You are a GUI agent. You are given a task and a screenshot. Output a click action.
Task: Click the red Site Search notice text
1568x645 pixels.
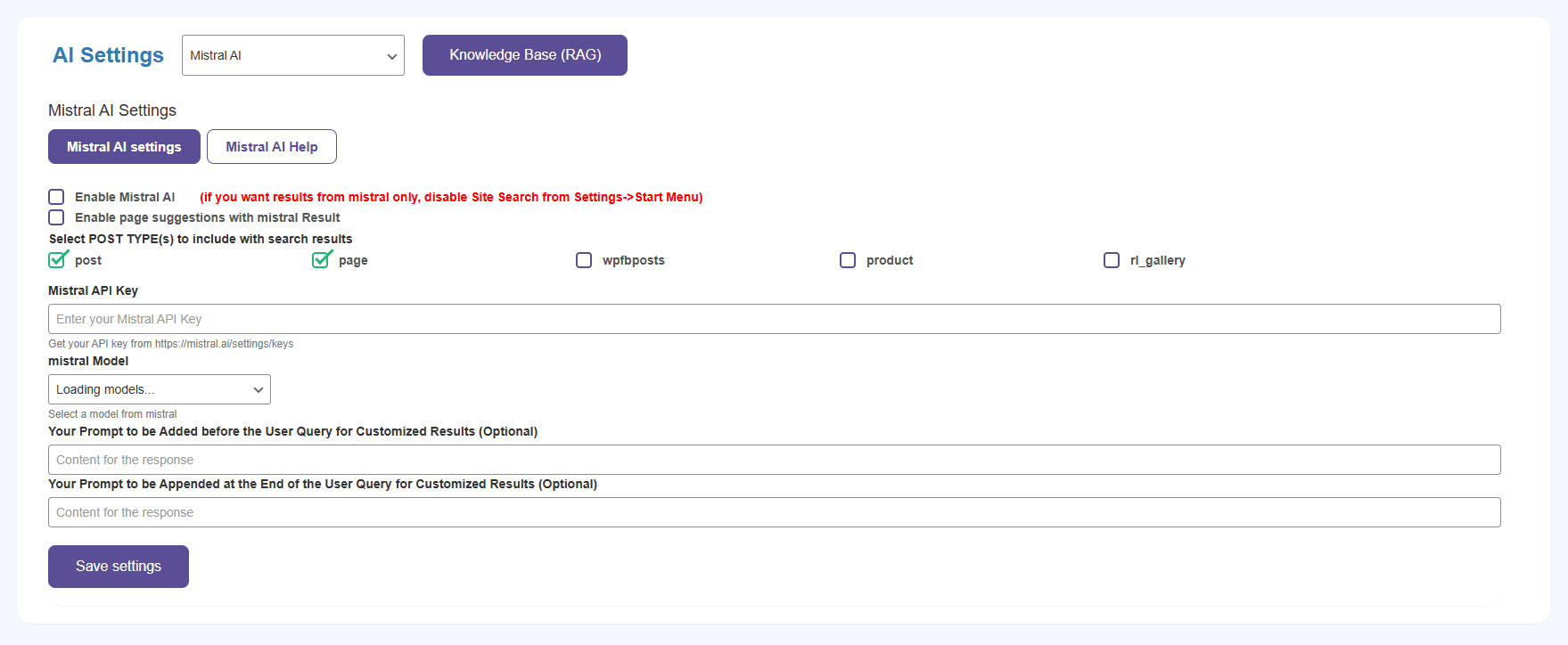451,197
